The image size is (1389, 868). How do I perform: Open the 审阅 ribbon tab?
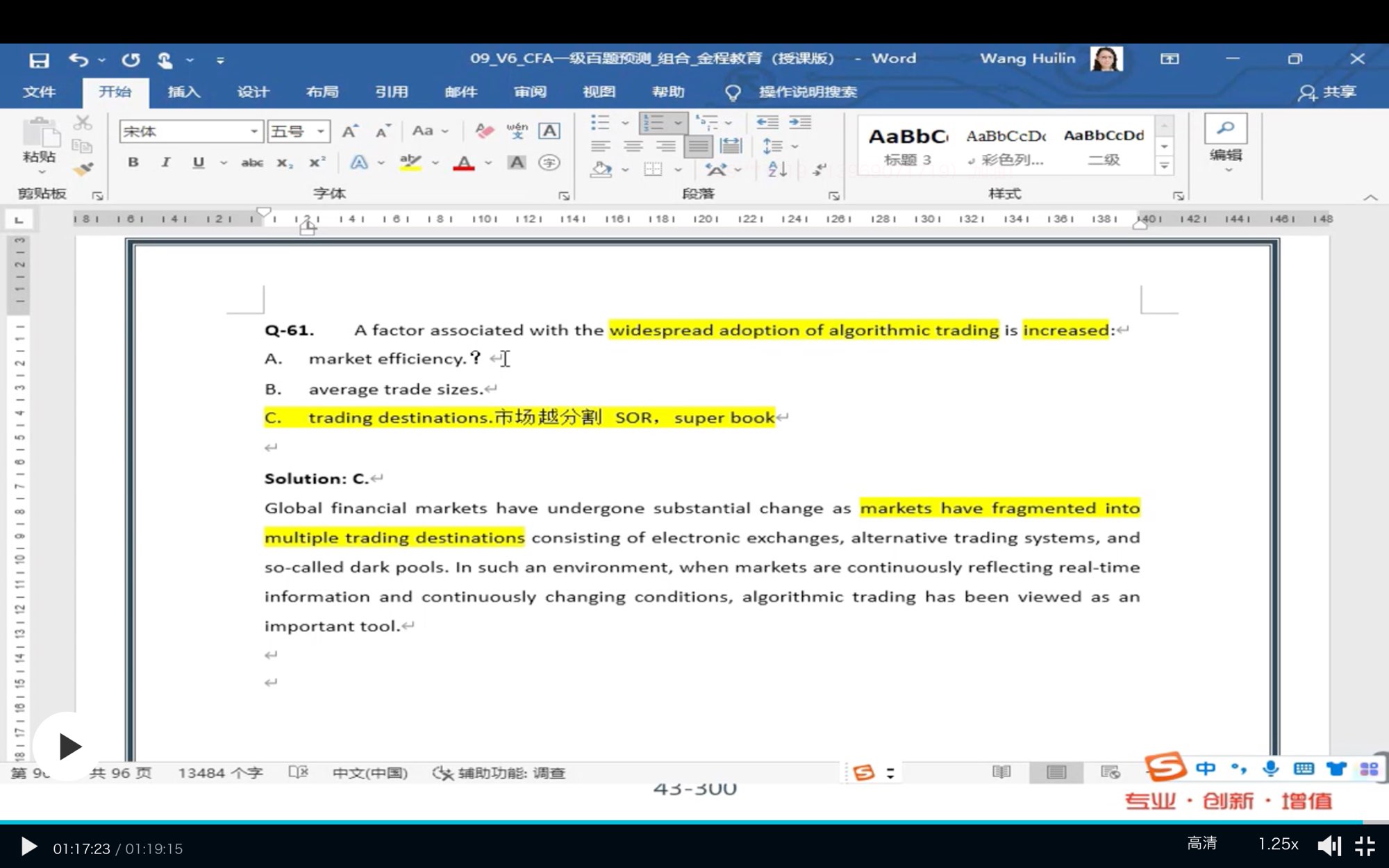(530, 92)
